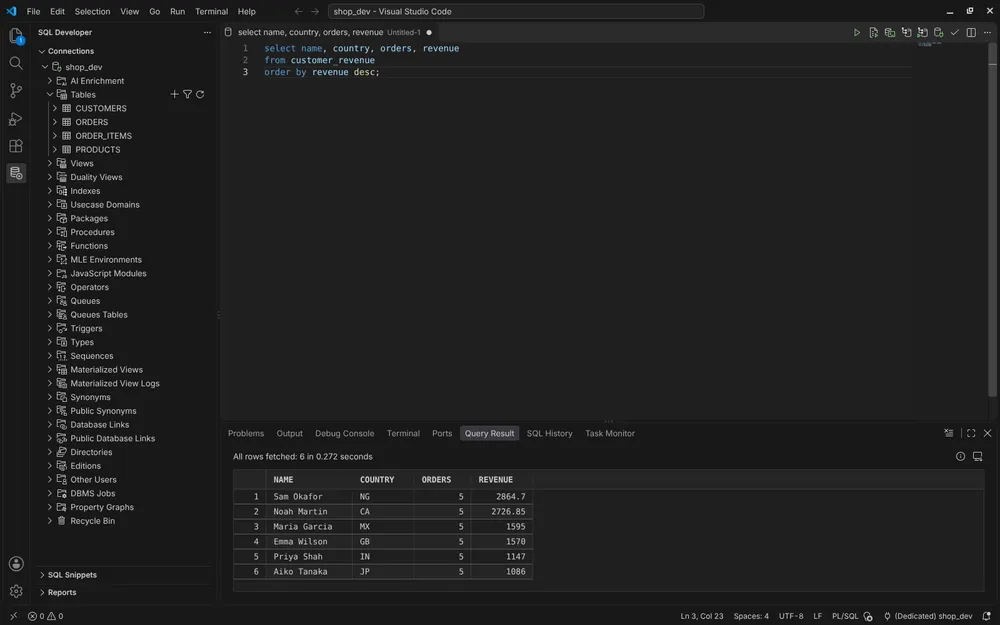Filter the Tables node
Screen dimensions: 1000x625
pos(188,94)
